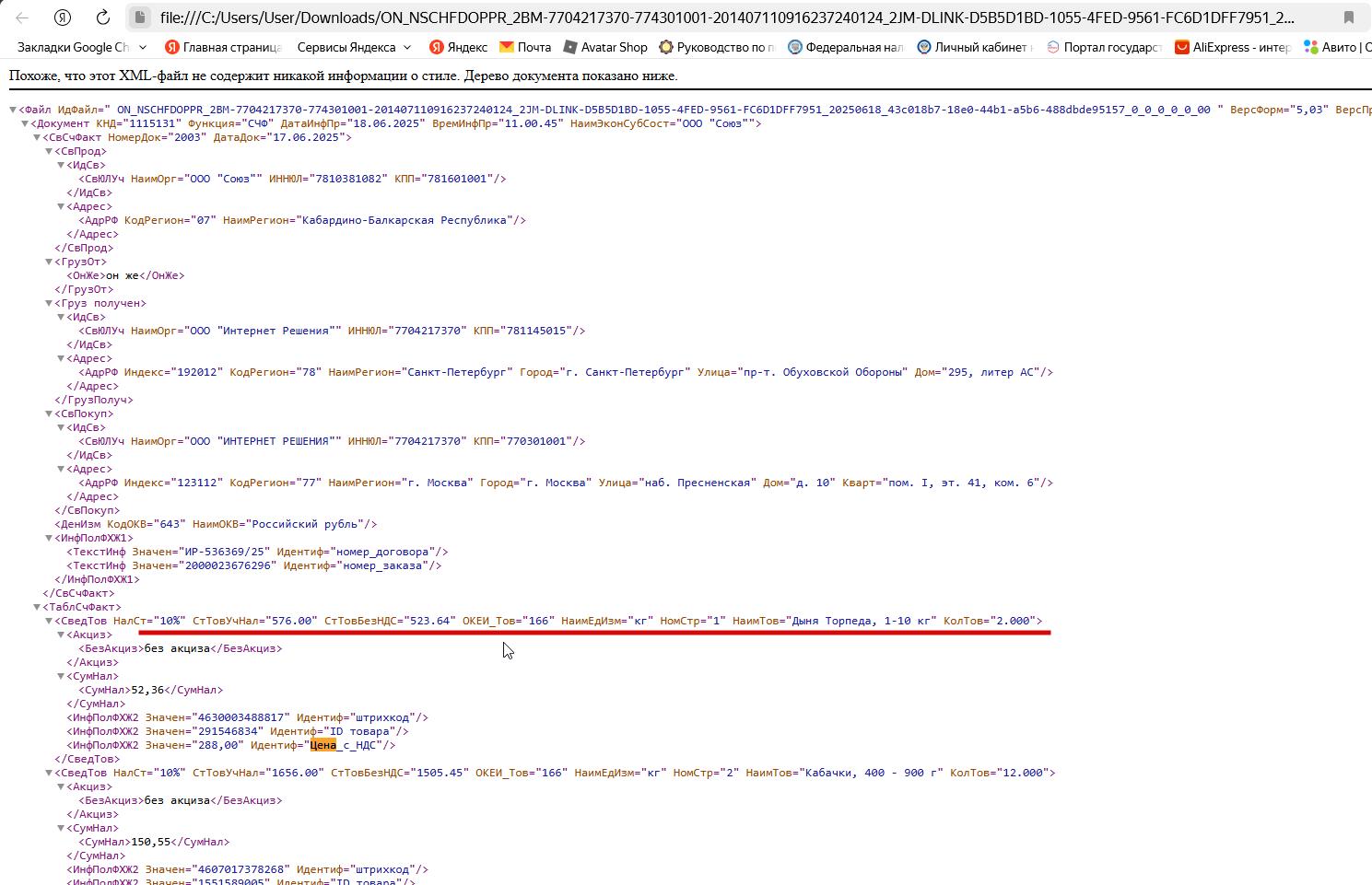Collapse Акциз node under Кабачки

(61, 786)
